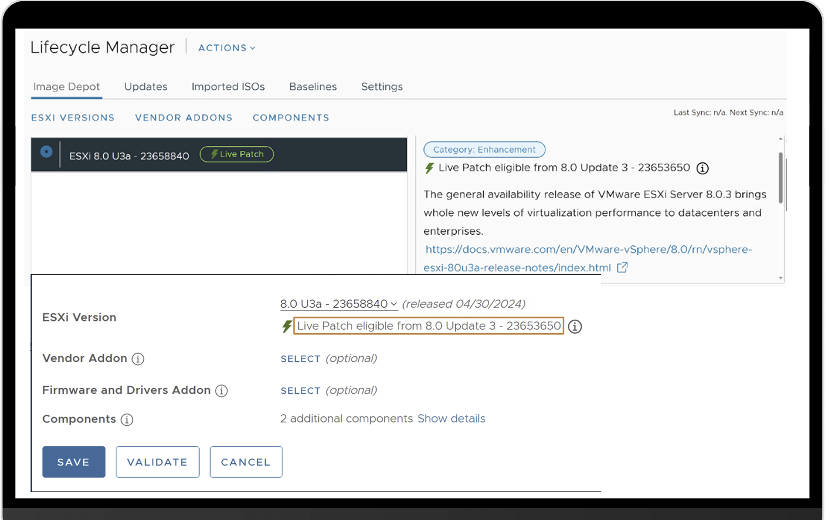Image resolution: width=830 pixels, height=520 pixels.
Task: Click the Live Patch badge in the ESXi row
Action: (x=237, y=154)
